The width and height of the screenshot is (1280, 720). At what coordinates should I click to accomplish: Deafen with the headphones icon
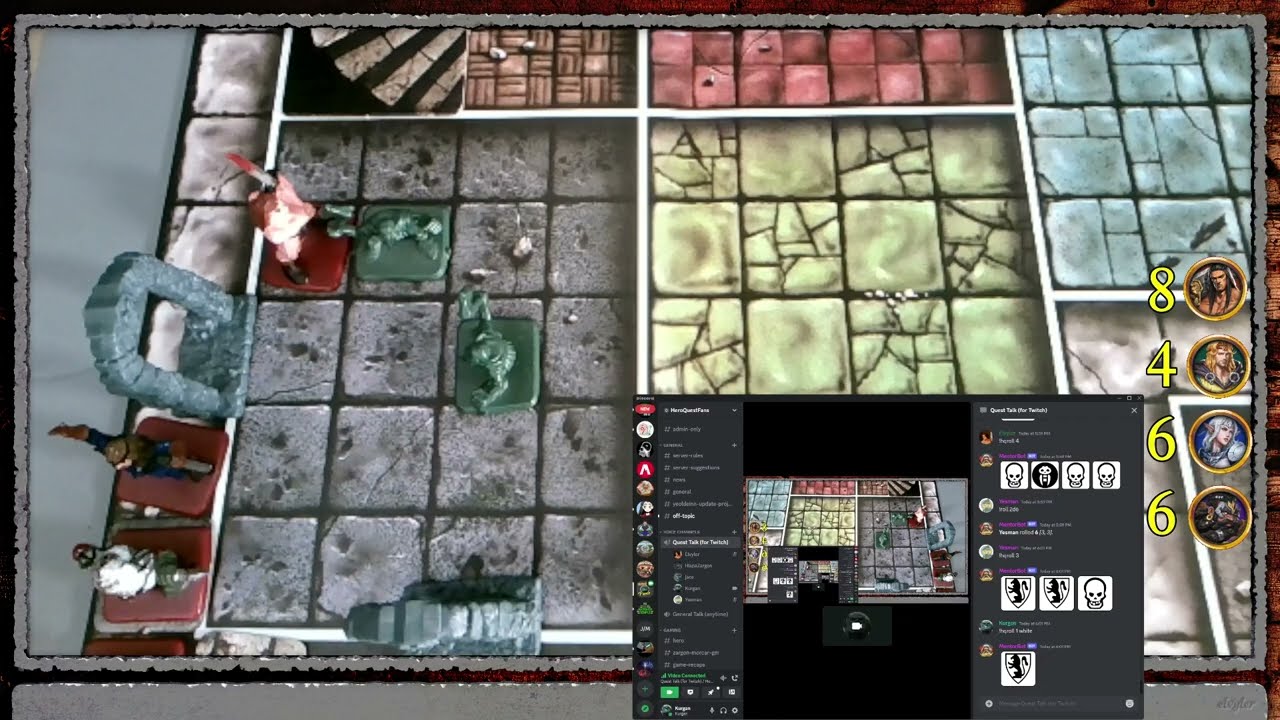(x=724, y=710)
